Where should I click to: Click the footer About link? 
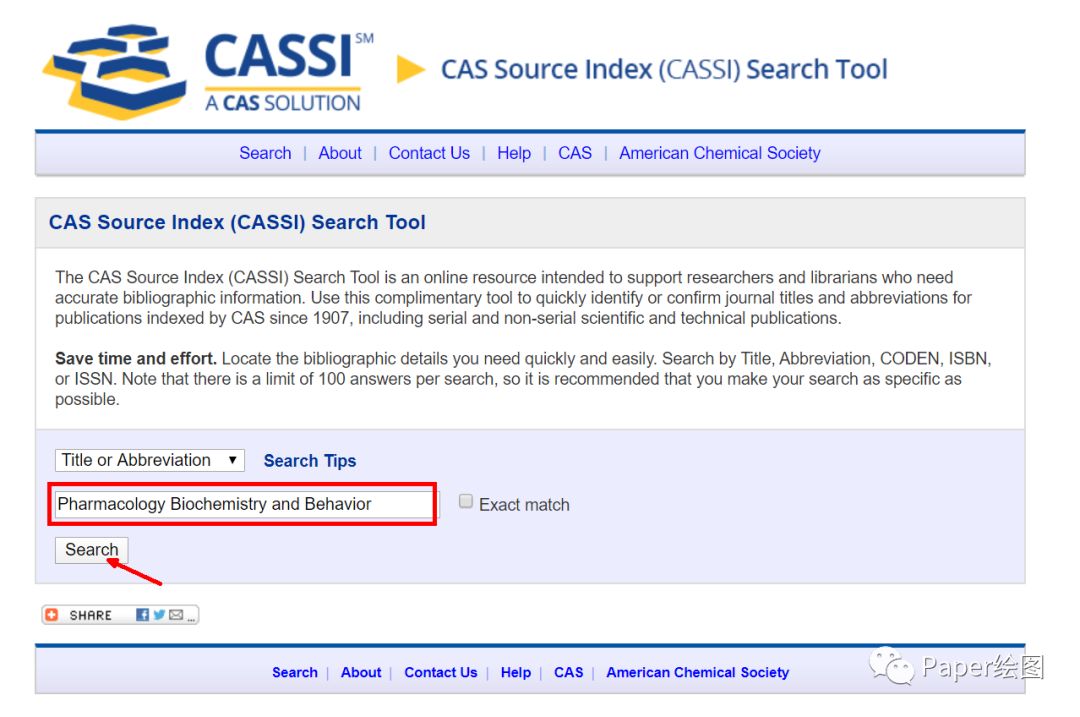pos(361,672)
